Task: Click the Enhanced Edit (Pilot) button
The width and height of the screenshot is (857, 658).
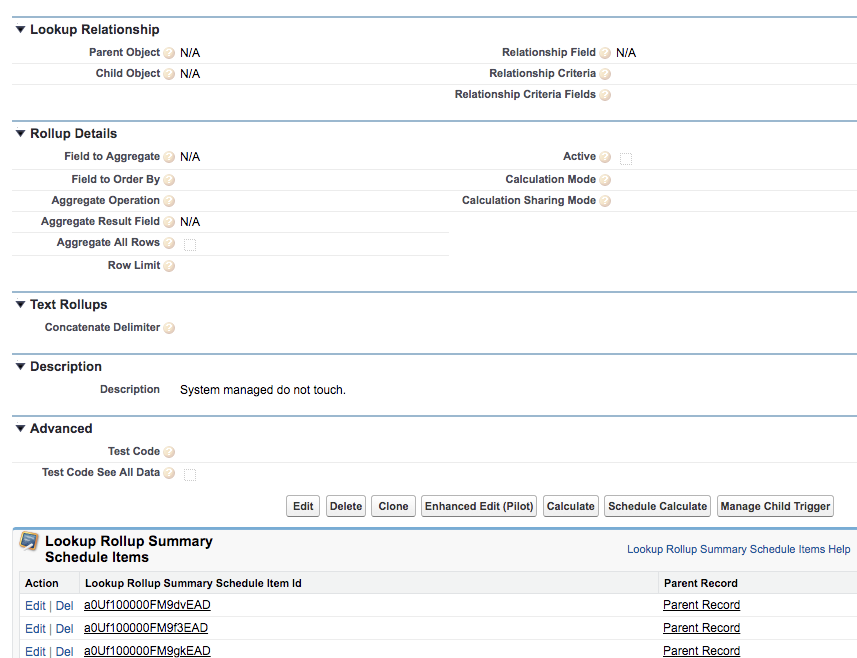Action: coord(478,506)
